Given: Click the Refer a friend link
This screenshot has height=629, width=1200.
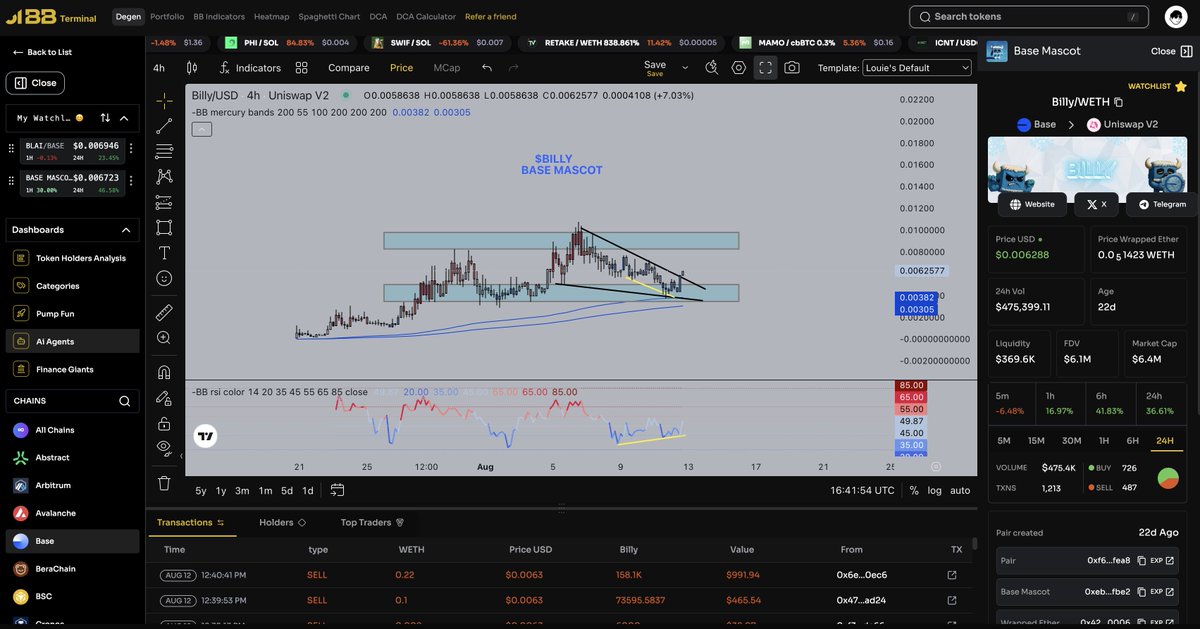Looking at the screenshot, I should (491, 16).
